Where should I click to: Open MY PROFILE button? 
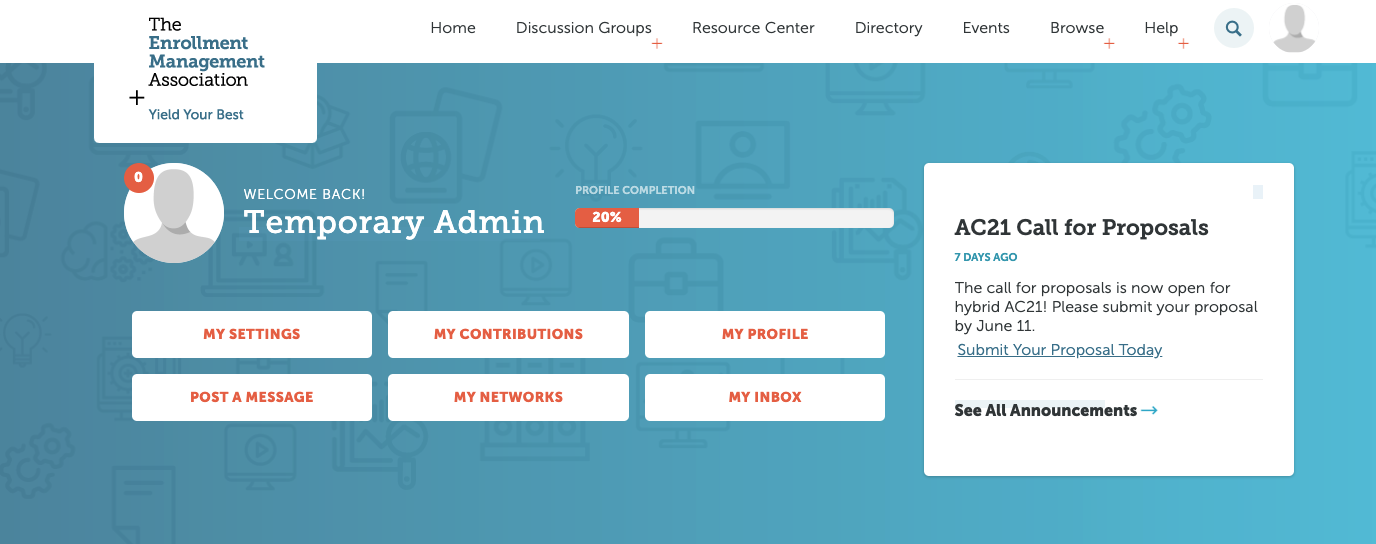[765, 334]
